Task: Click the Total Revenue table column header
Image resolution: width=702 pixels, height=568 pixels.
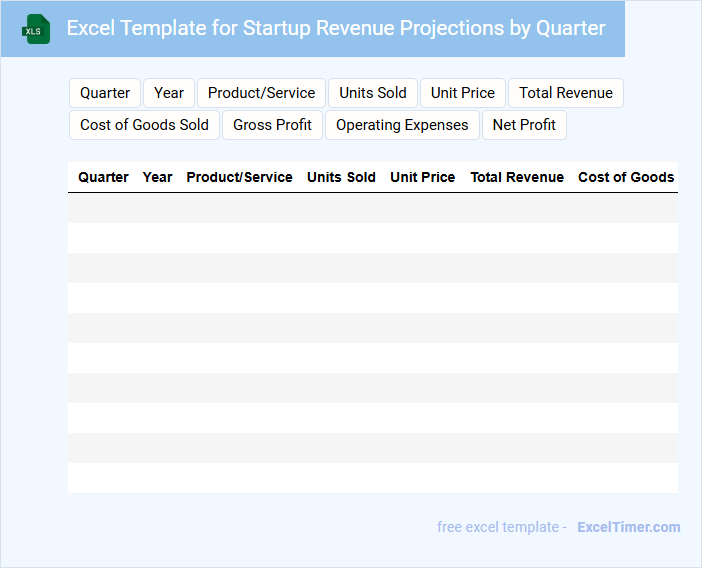Action: [x=517, y=177]
